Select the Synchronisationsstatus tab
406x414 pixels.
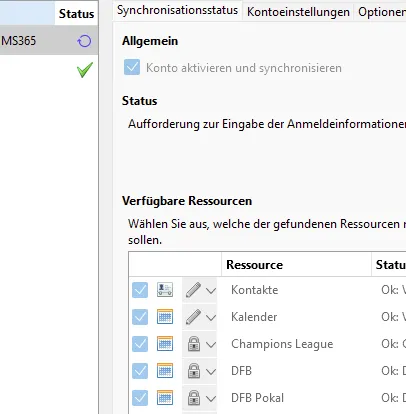(x=177, y=10)
